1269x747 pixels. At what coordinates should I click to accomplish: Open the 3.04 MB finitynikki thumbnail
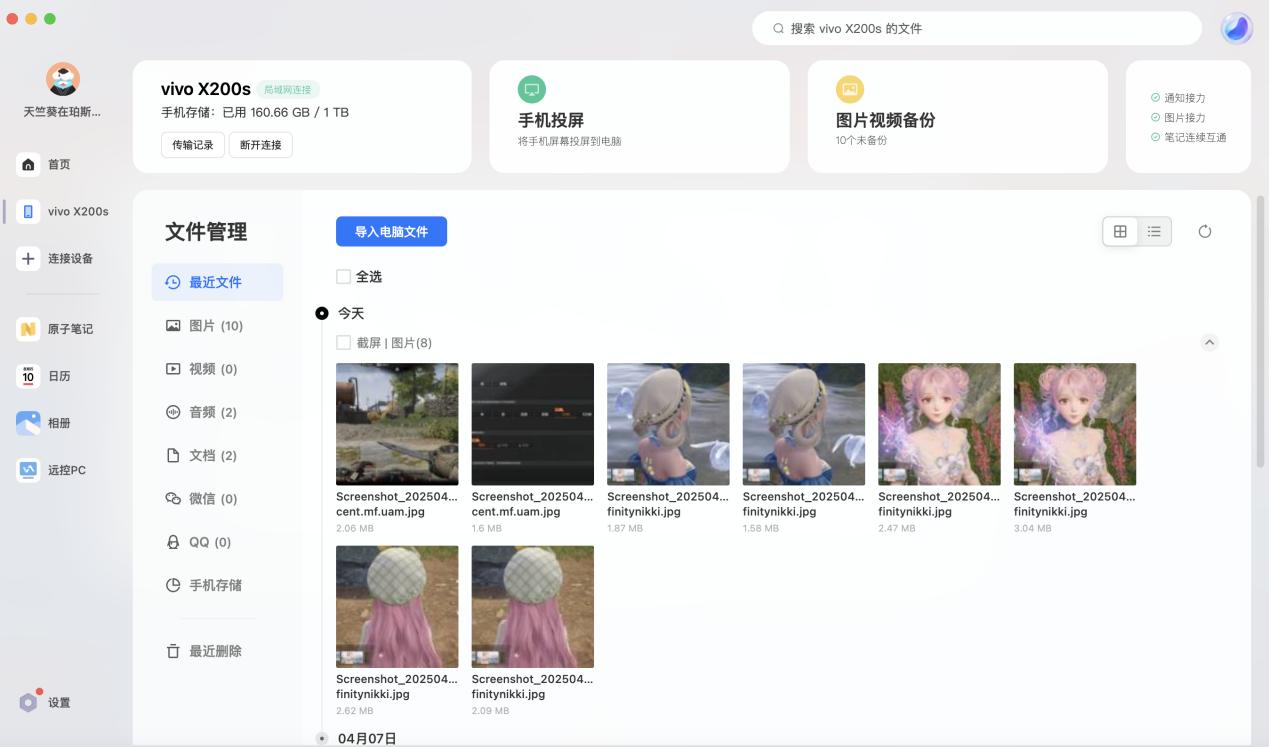[x=1075, y=424]
